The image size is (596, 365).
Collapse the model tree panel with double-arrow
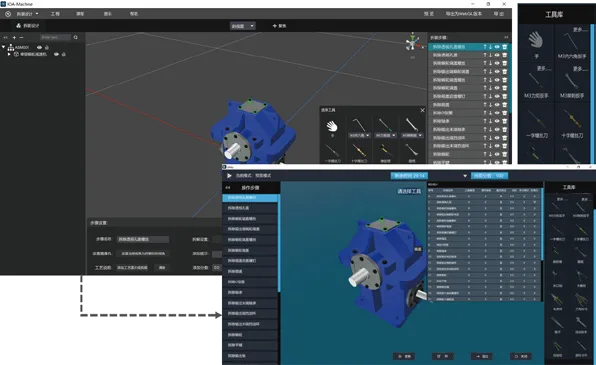5,37
